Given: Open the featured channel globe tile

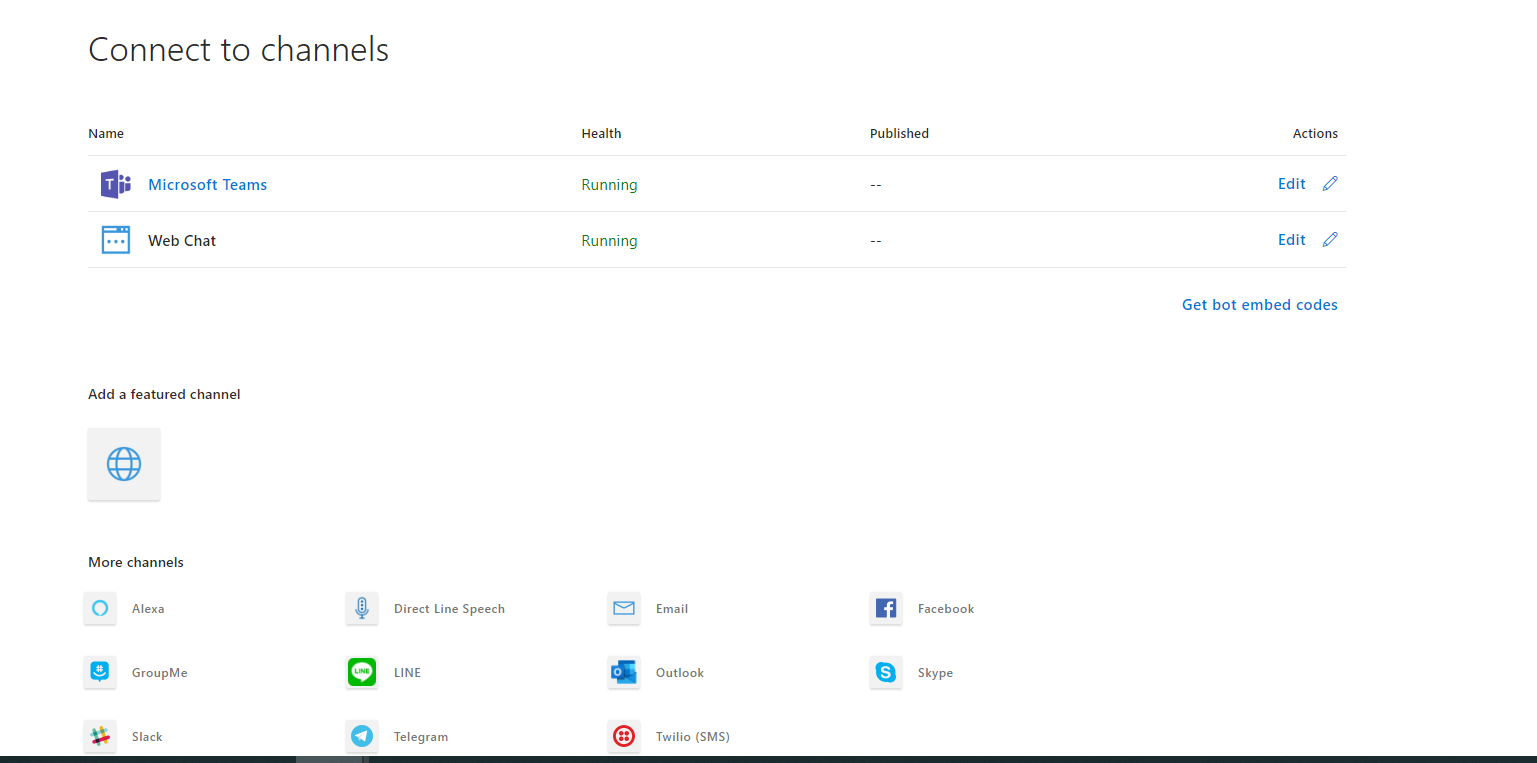Looking at the screenshot, I should (124, 464).
